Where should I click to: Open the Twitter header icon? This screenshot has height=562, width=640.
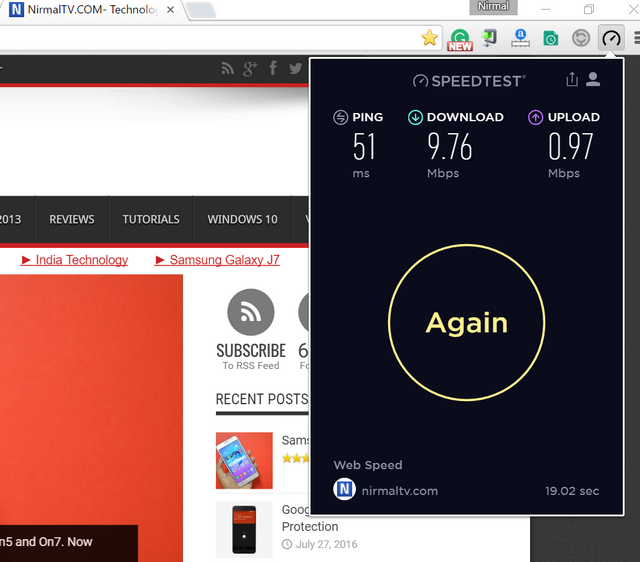296,68
